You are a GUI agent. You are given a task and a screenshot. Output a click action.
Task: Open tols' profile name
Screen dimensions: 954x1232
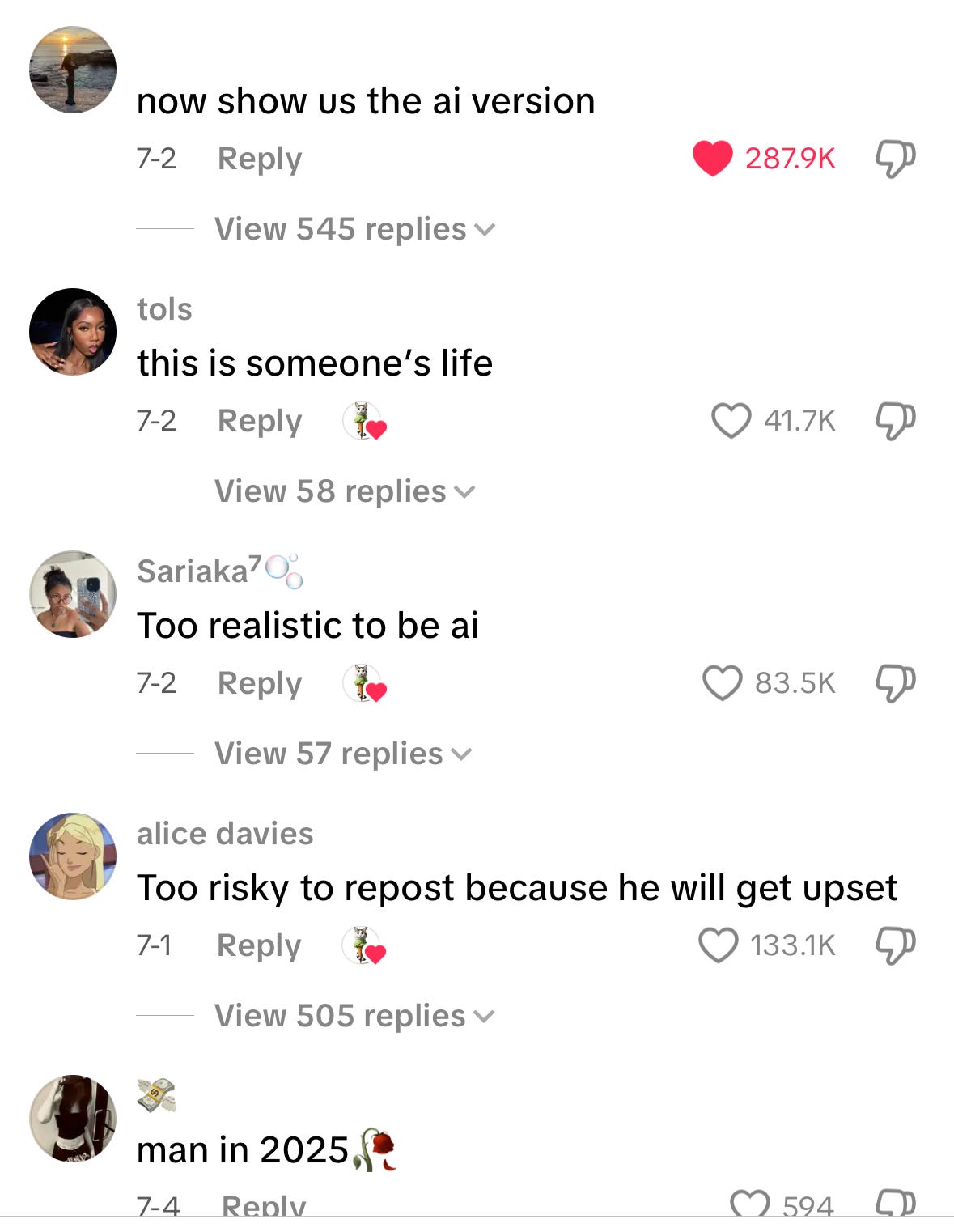click(164, 309)
